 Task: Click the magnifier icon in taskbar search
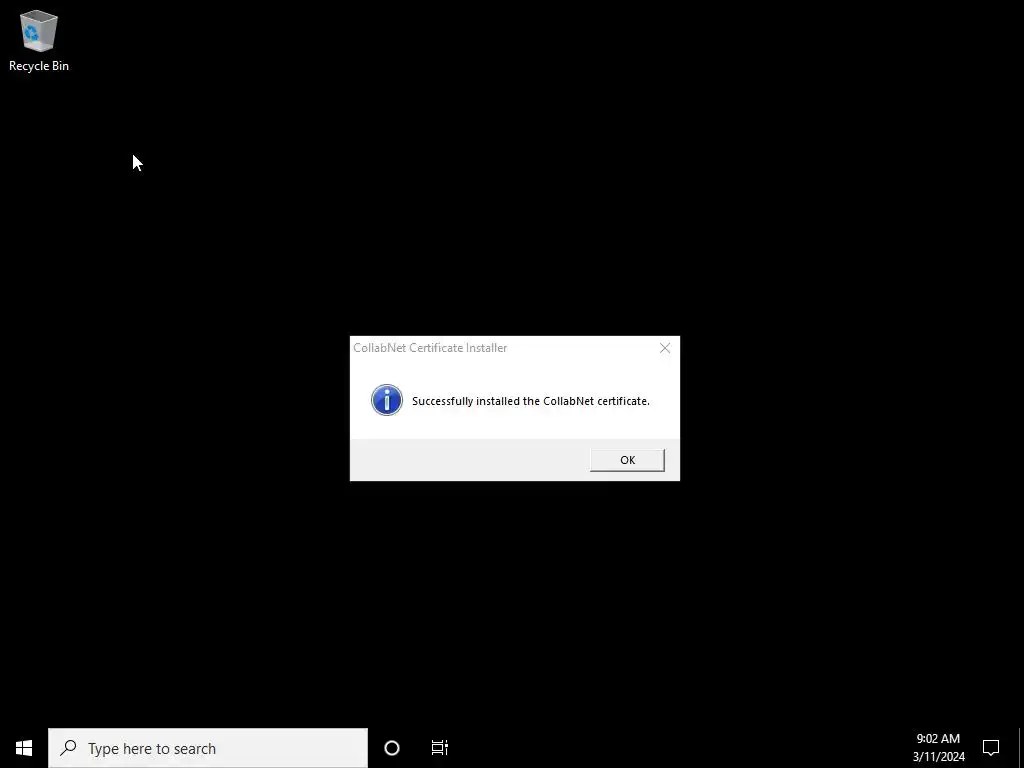[x=68, y=748]
